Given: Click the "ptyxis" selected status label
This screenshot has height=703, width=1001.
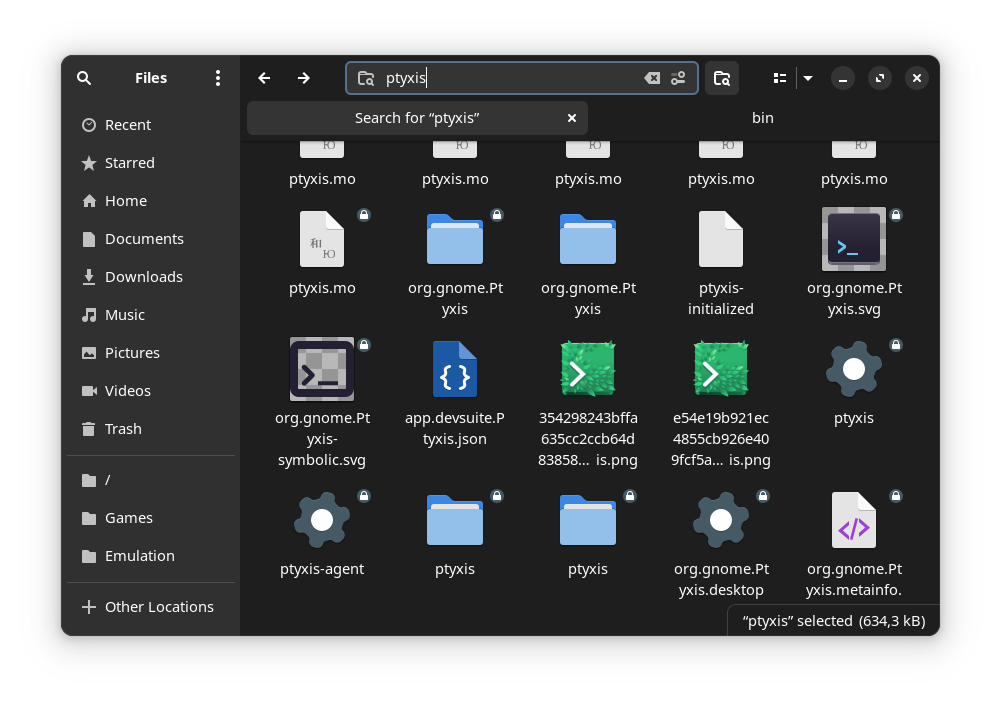Looking at the screenshot, I should [834, 621].
